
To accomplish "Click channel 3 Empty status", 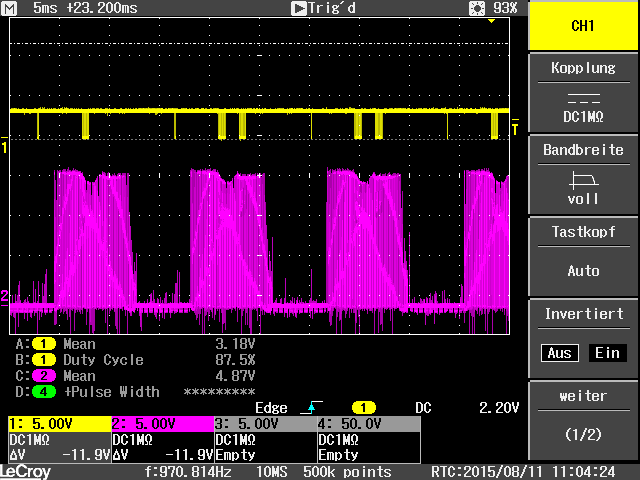I will 235,455.
